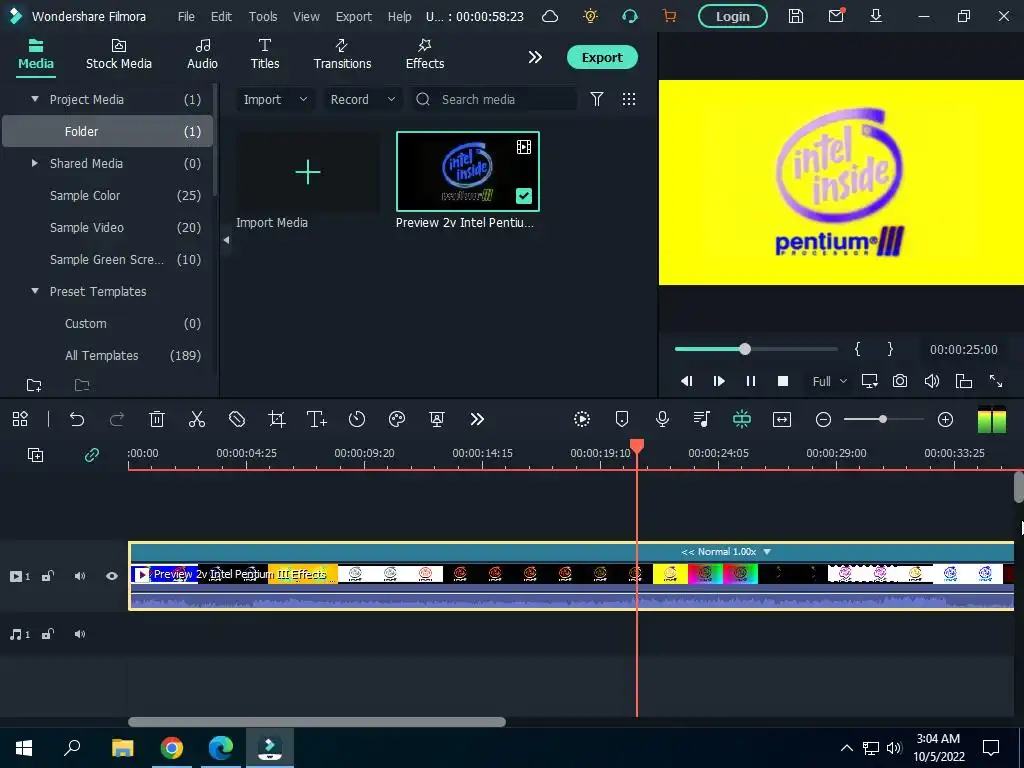Collapse the media side panel arrow
This screenshot has height=768, width=1024.
226,240
